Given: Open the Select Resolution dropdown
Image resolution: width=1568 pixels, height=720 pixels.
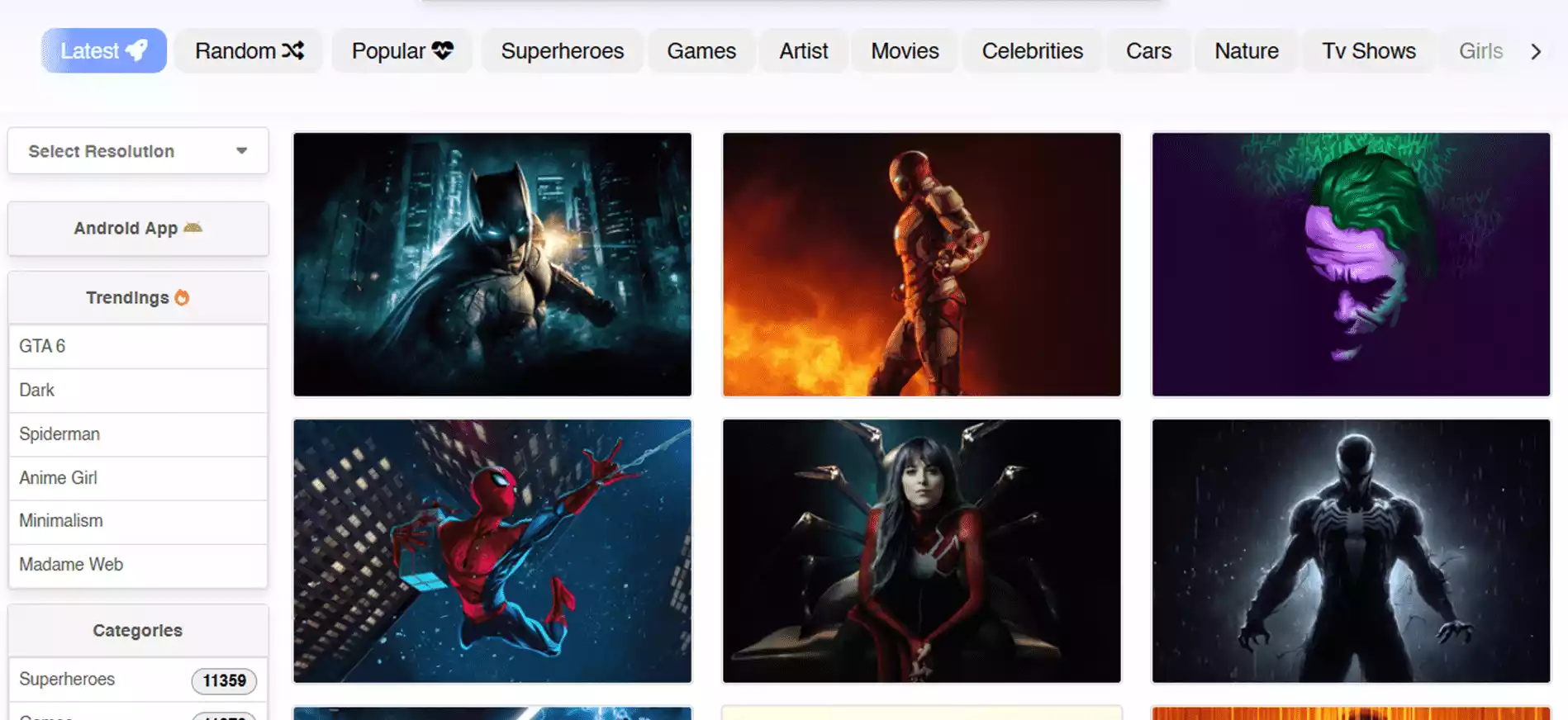Looking at the screenshot, I should (x=137, y=151).
